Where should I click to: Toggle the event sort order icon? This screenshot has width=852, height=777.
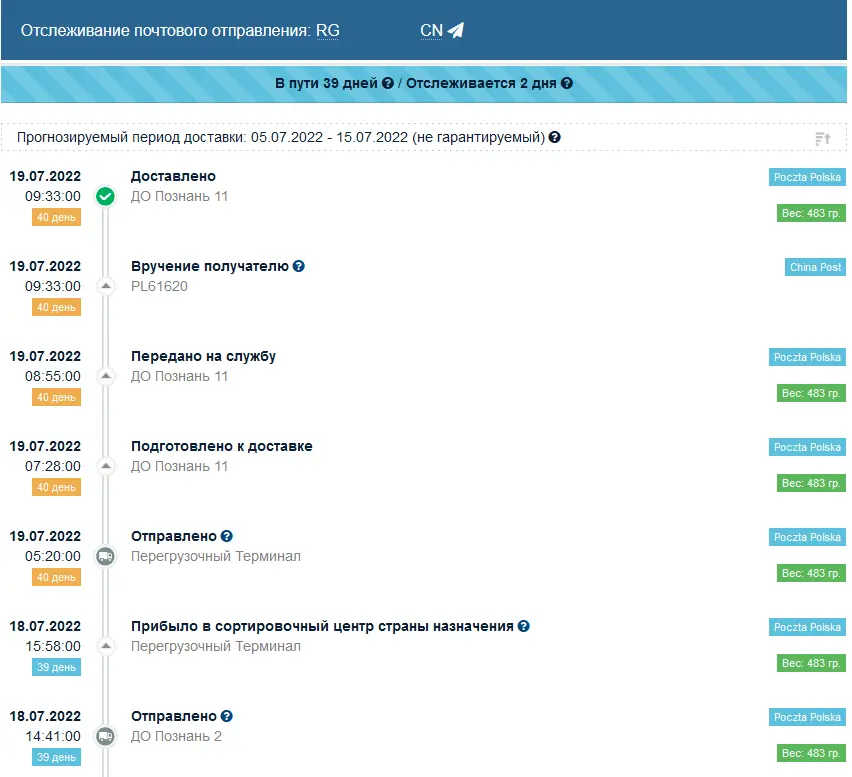coord(823,139)
